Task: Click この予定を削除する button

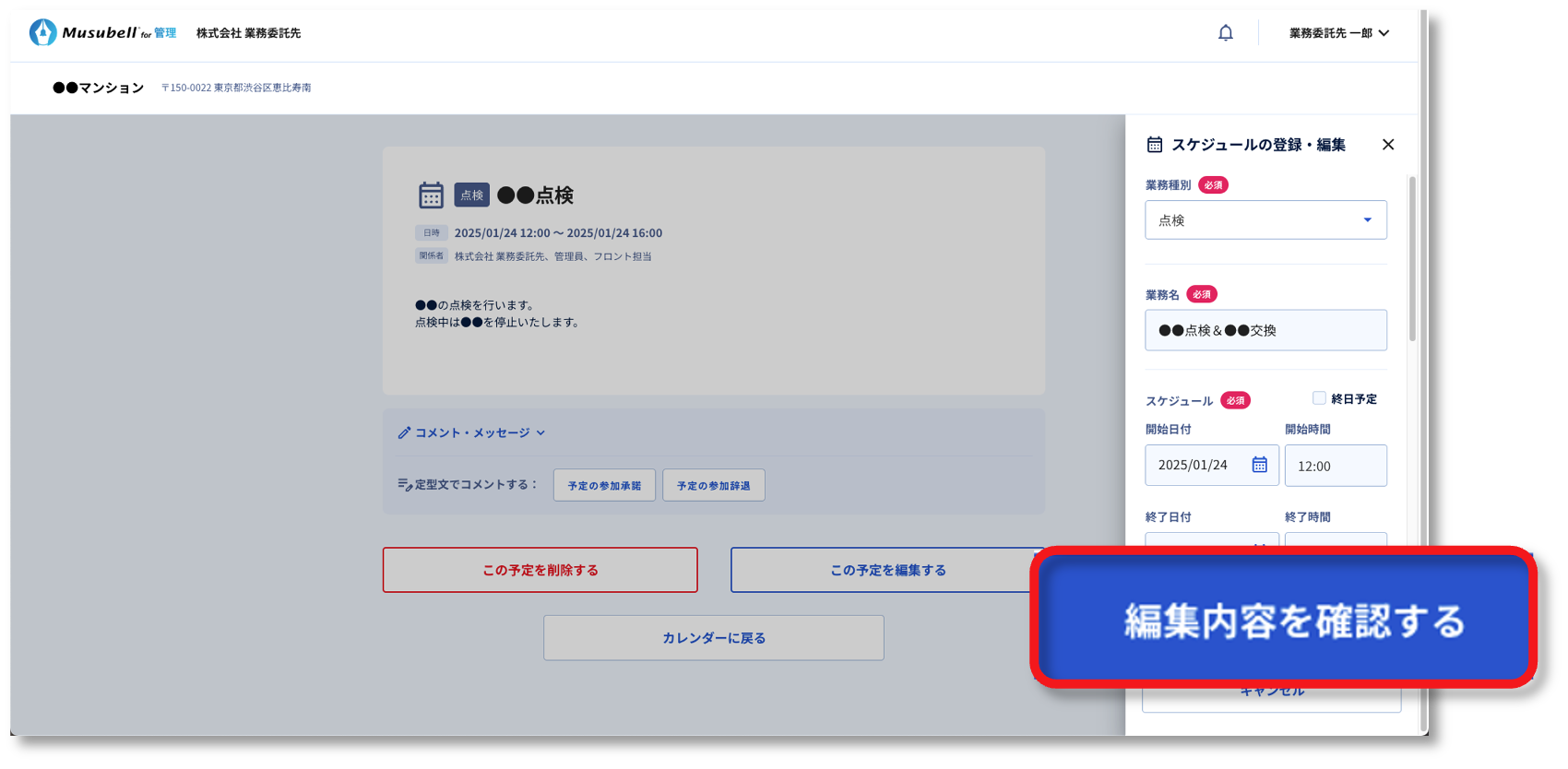Action: 540,570
